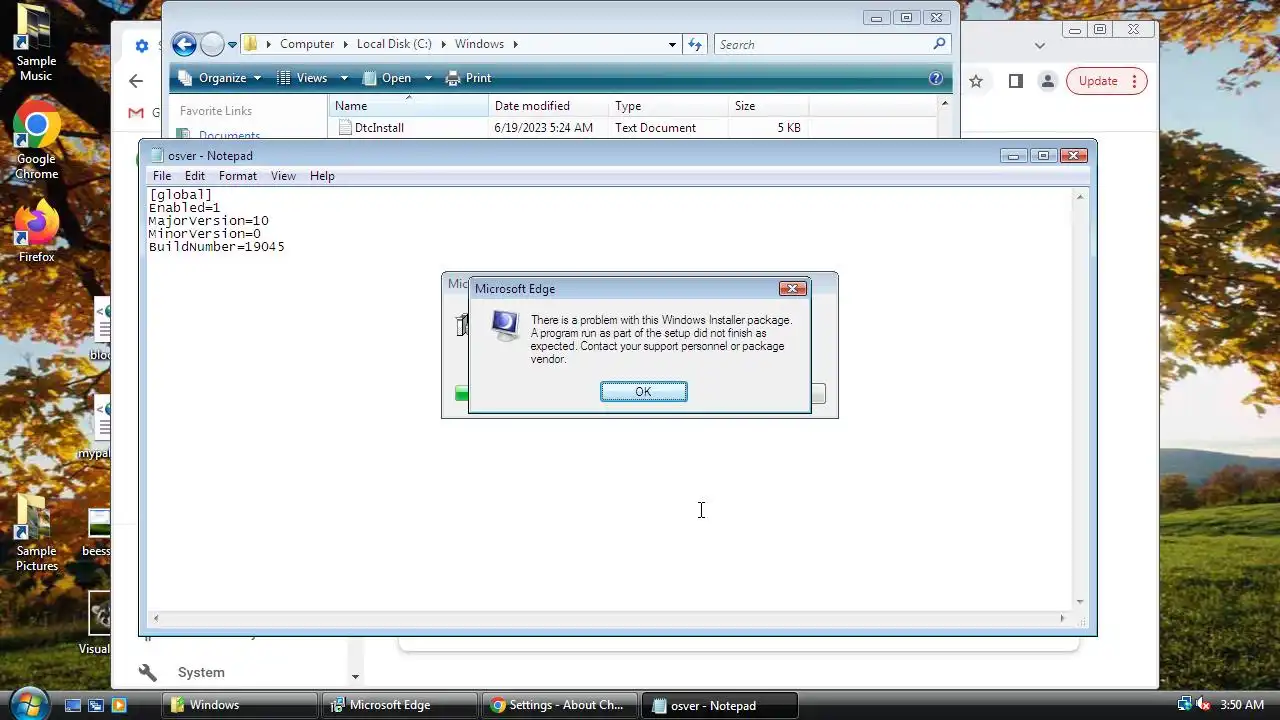
Task: Click OK in the Microsoft Edge error dialog
Action: (643, 391)
